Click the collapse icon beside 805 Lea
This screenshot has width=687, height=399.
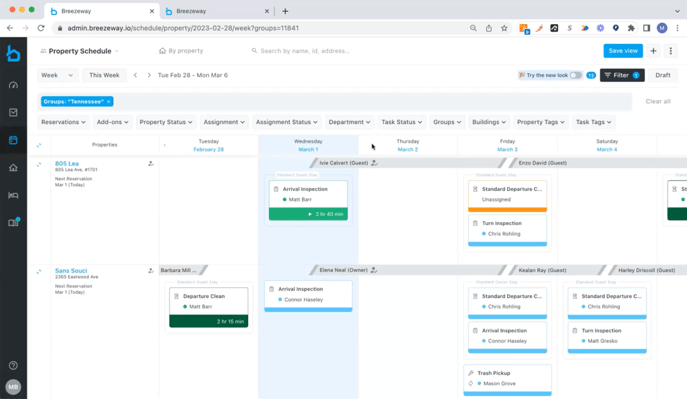pyautogui.click(x=39, y=165)
